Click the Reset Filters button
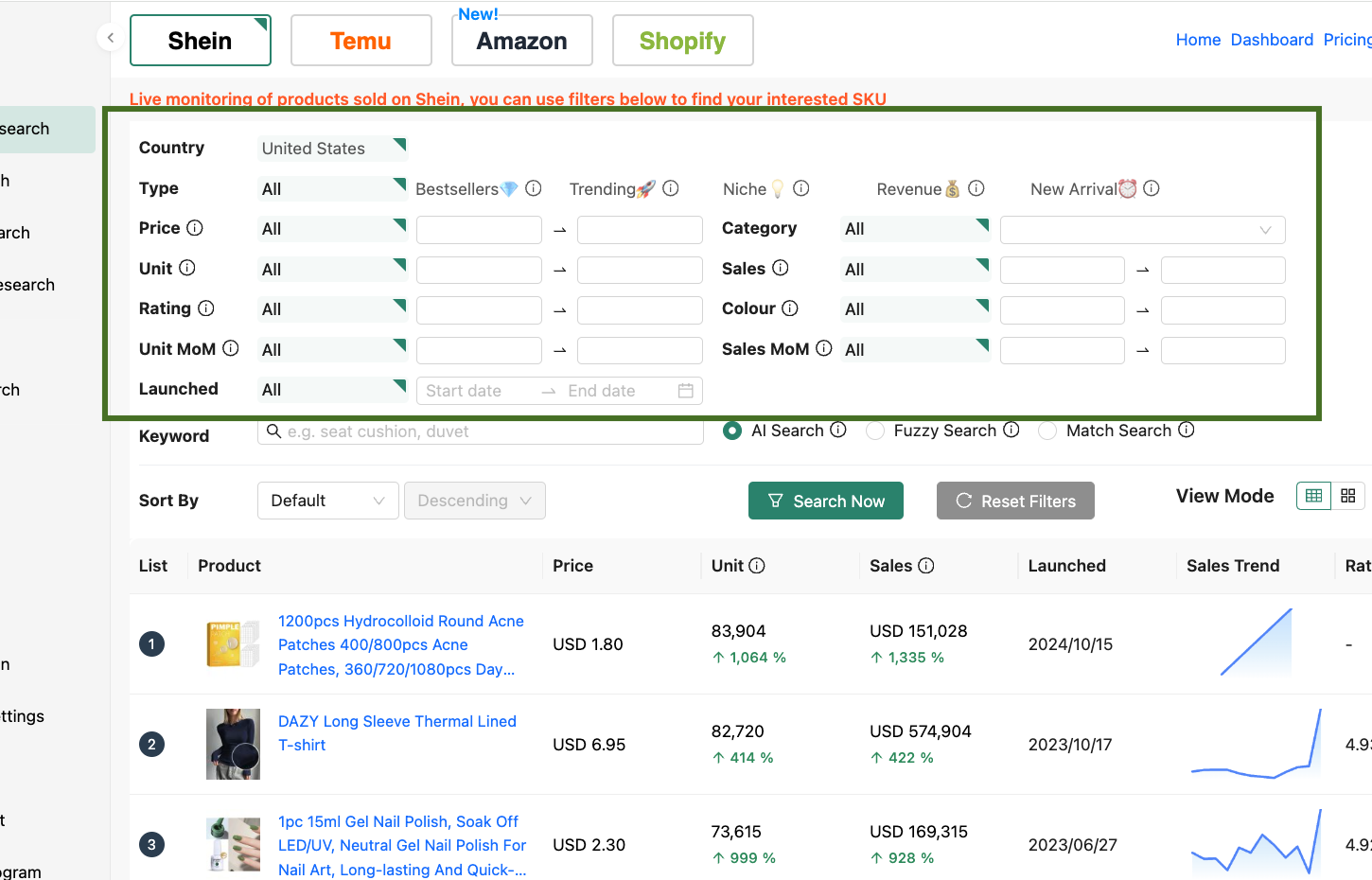Viewport: 1372px width, 880px height. point(1014,501)
